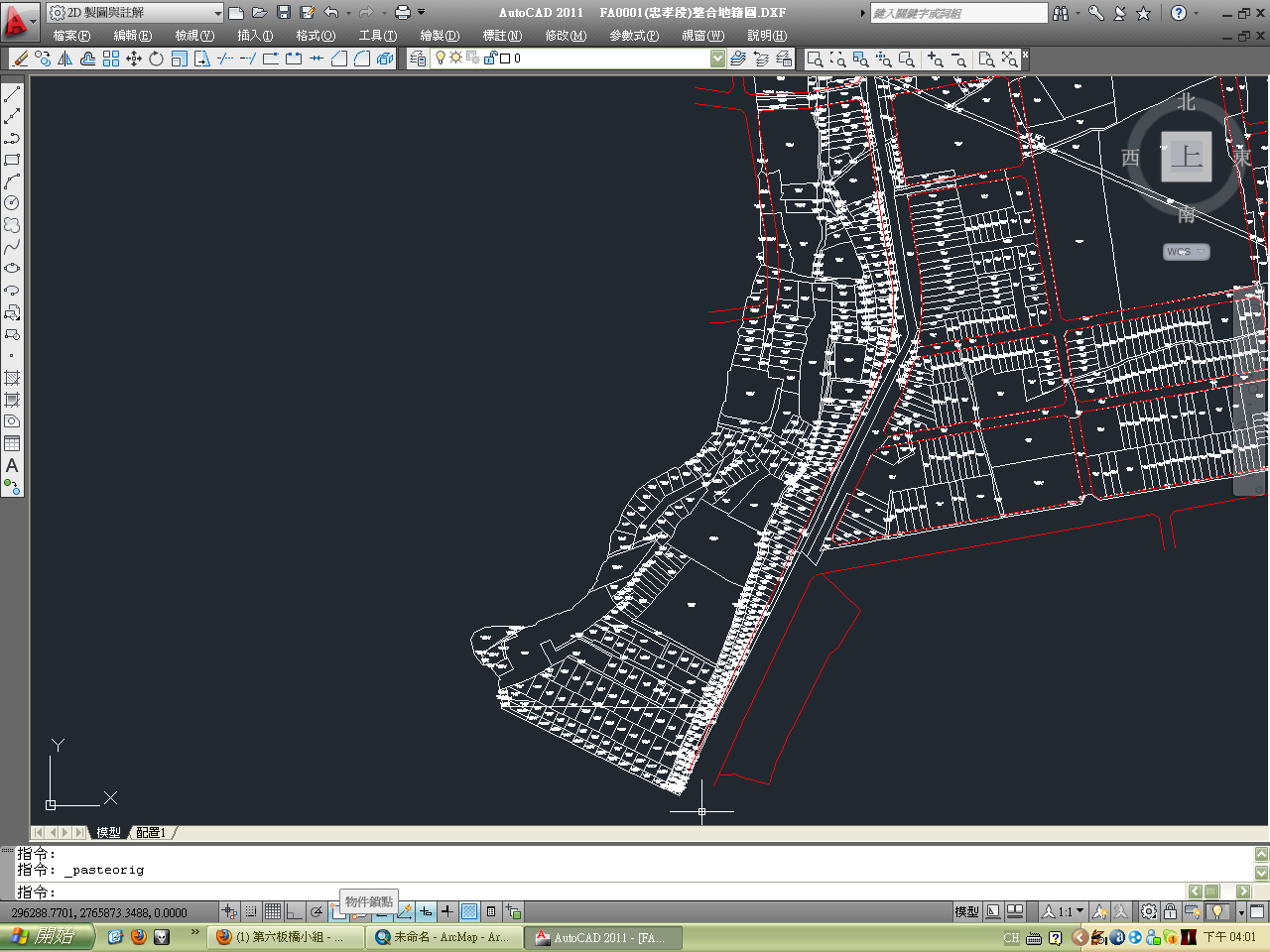Switch to the 配置1 layout tab

click(x=152, y=833)
